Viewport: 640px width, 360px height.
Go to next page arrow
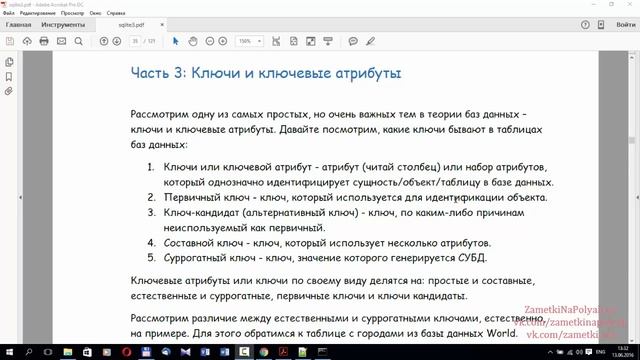click(117, 41)
